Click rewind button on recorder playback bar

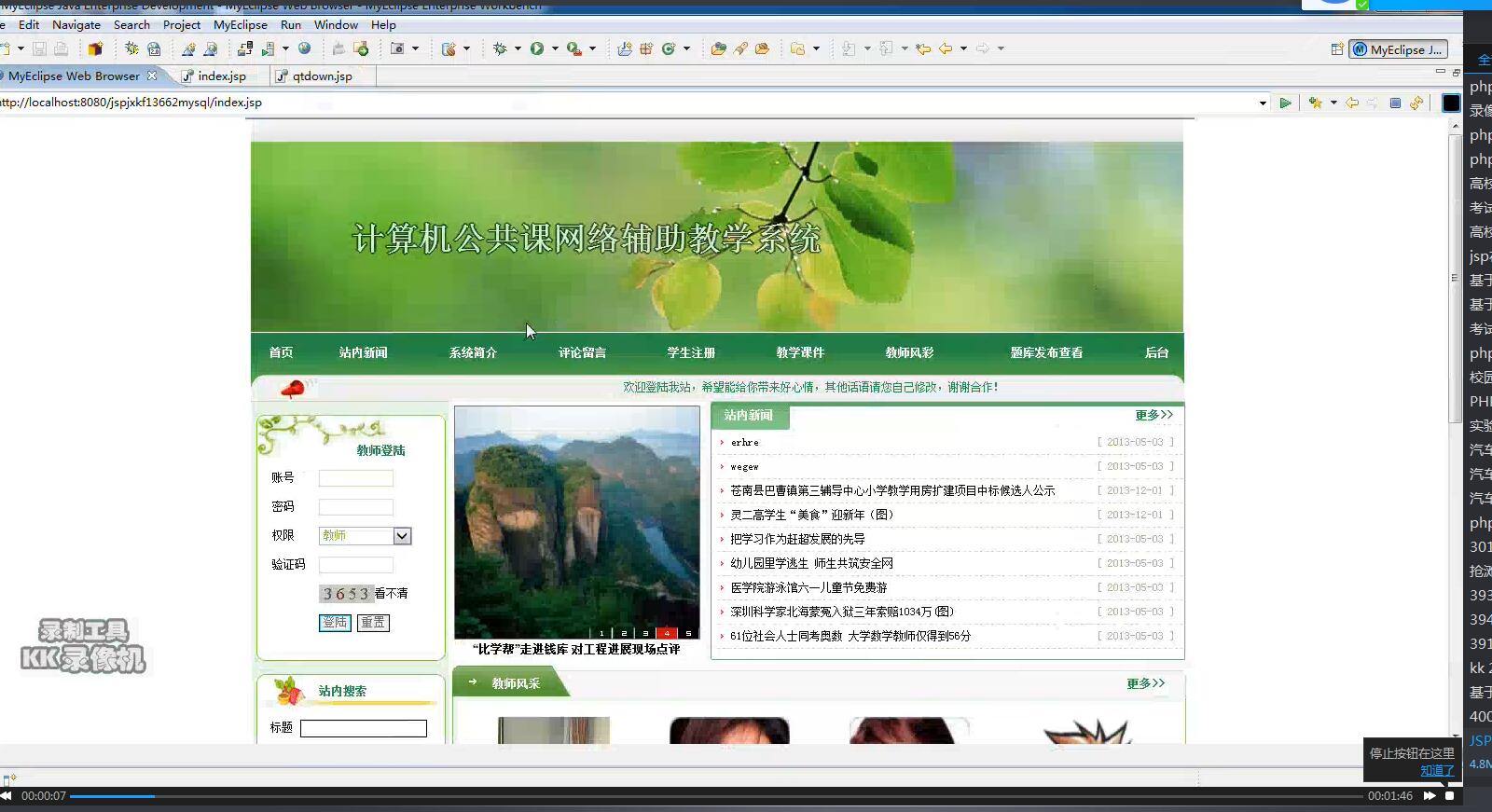(7, 796)
